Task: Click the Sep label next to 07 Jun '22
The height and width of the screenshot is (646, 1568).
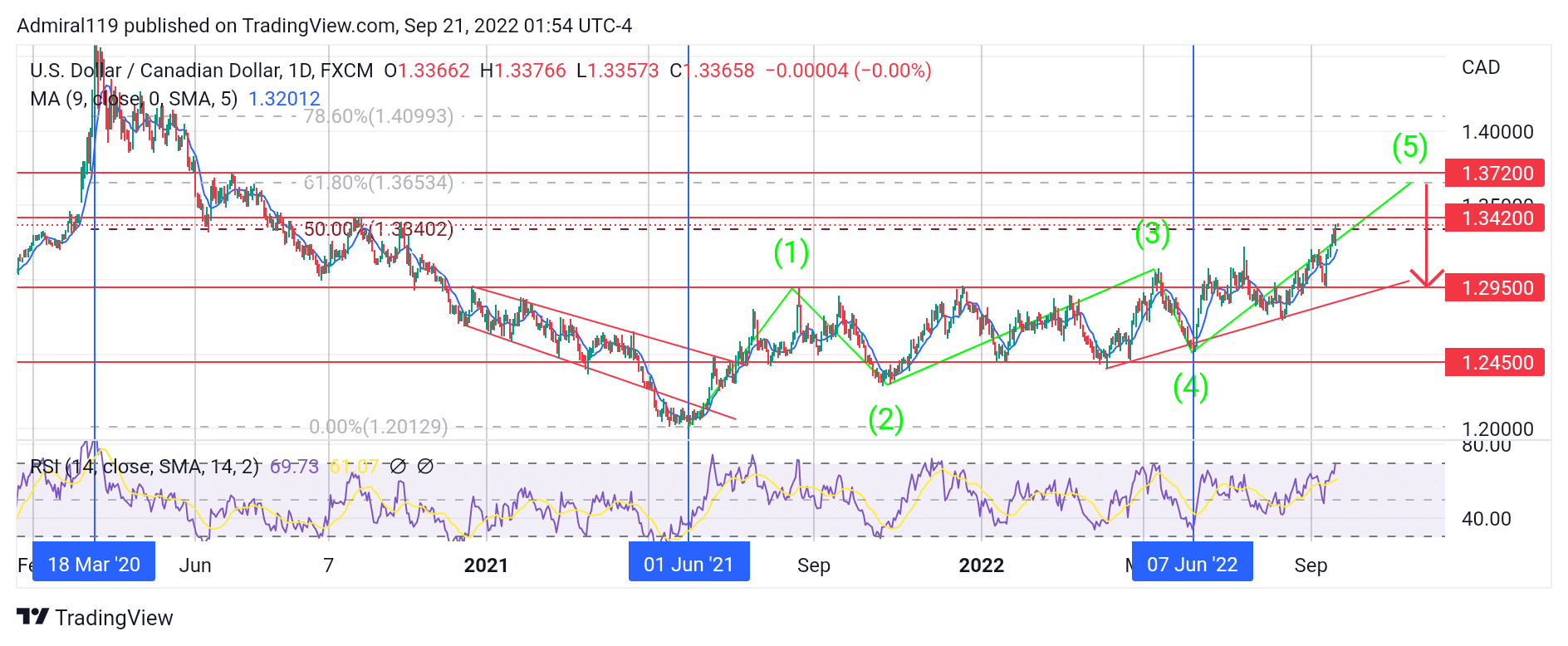Action: click(1311, 565)
